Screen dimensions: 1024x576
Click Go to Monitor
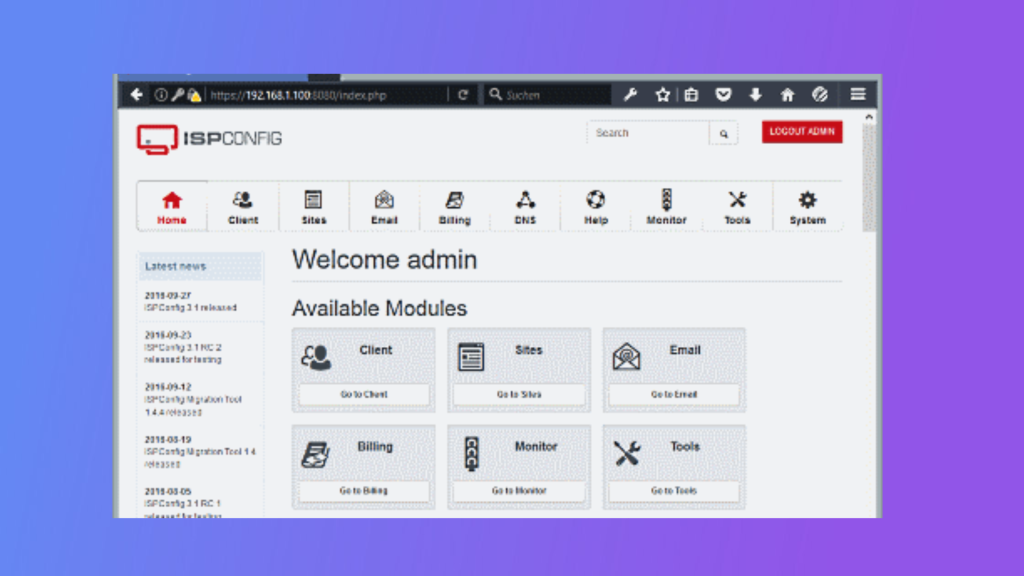(518, 491)
